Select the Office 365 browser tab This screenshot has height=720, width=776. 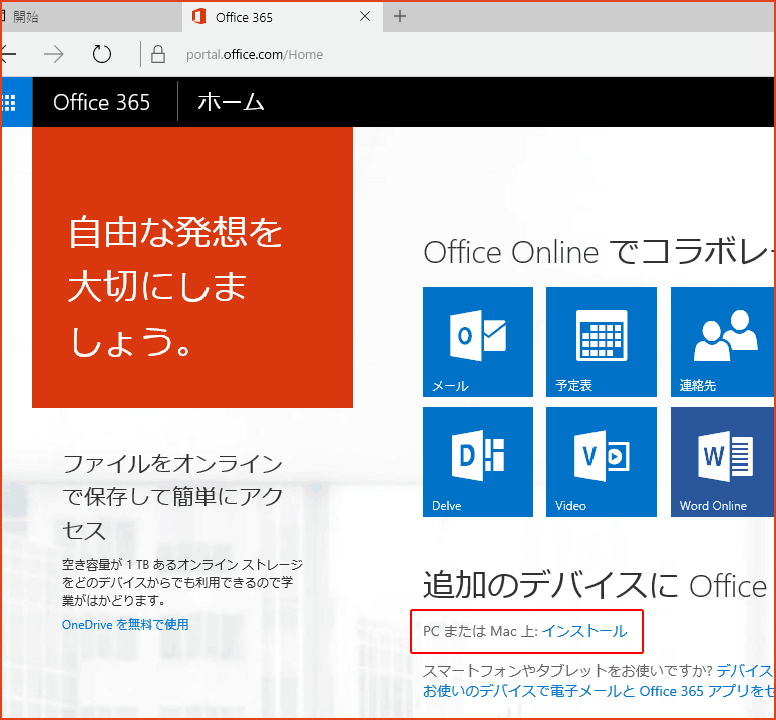[x=282, y=17]
